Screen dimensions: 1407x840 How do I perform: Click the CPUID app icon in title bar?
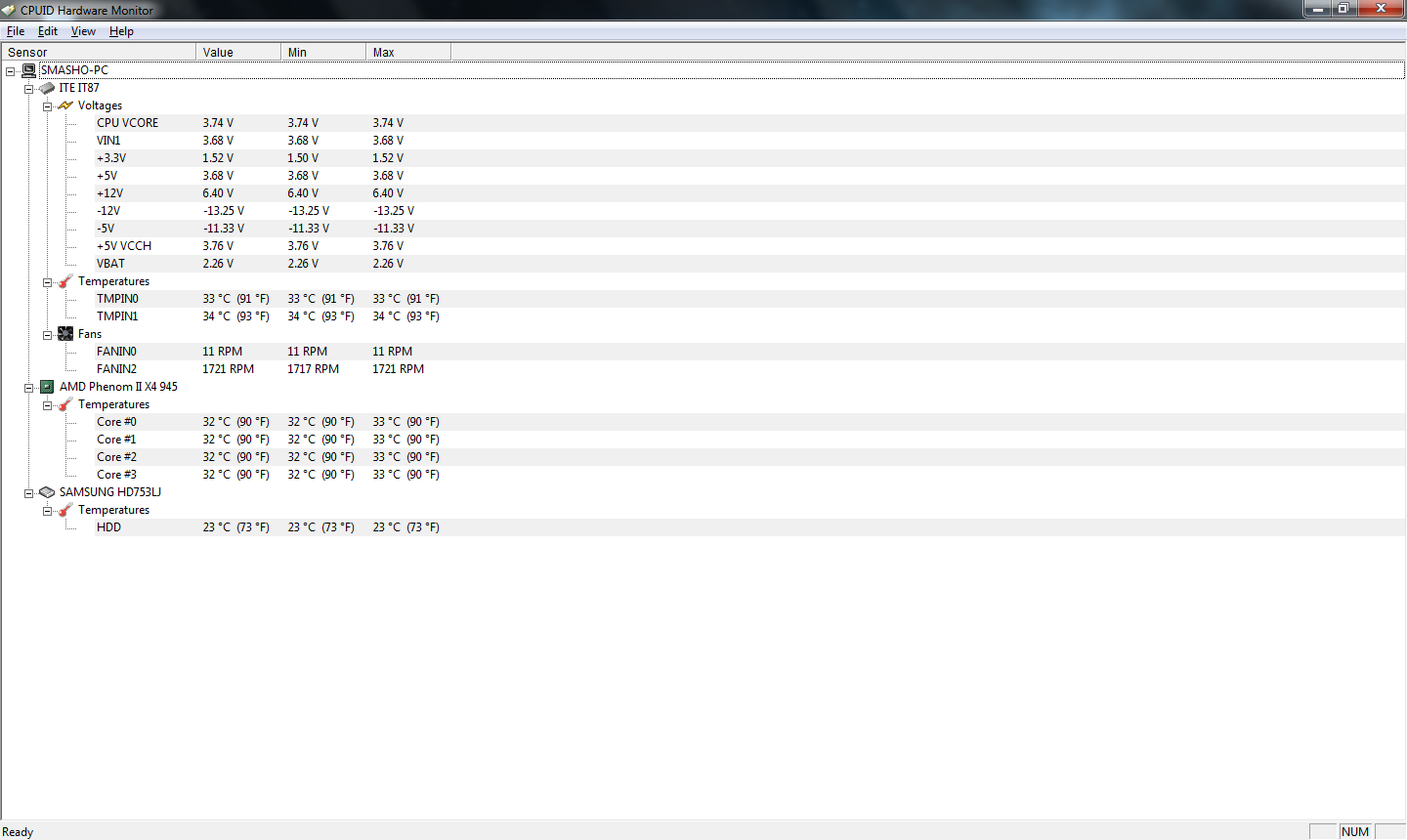point(9,10)
